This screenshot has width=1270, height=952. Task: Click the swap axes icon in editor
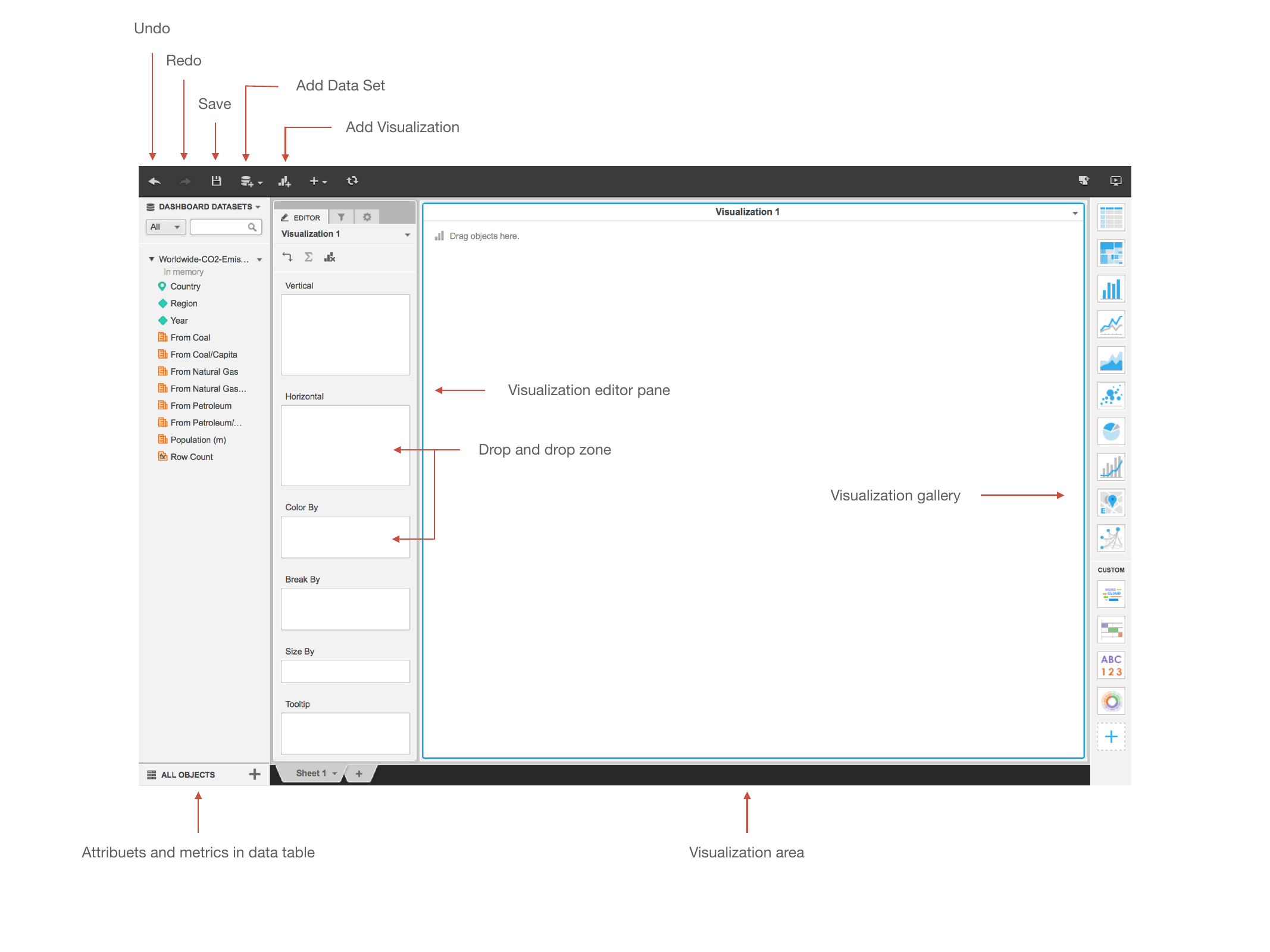click(x=287, y=257)
